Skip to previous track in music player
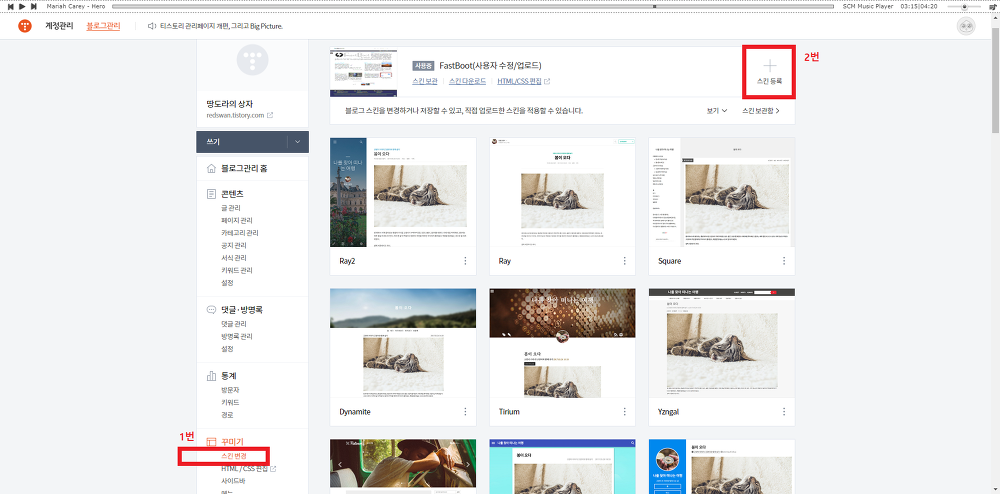The width and height of the screenshot is (1000, 494). [11, 6]
